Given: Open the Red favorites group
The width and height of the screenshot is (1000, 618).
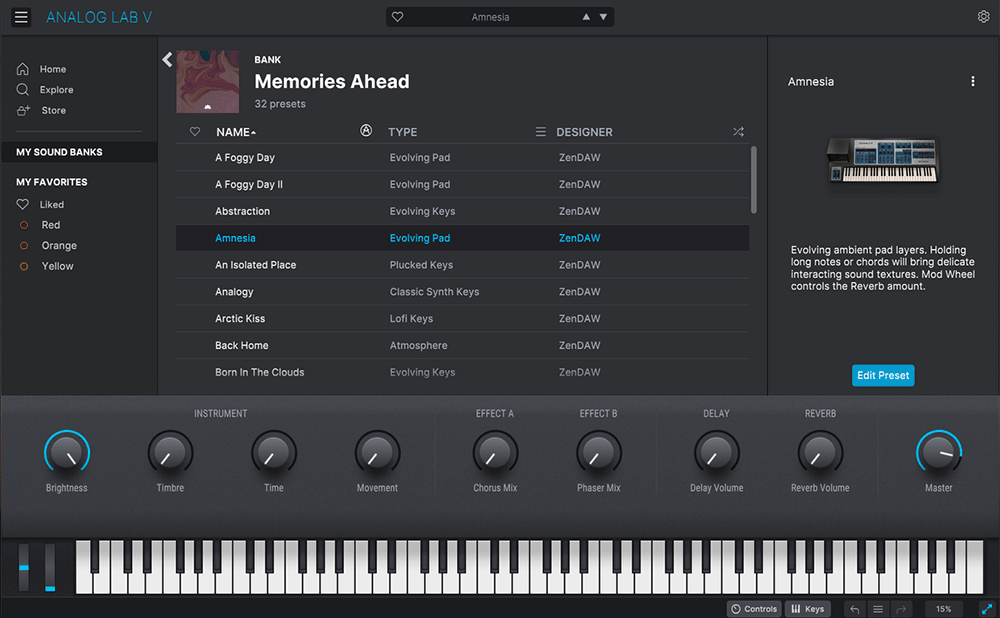Looking at the screenshot, I should (x=40, y=225).
